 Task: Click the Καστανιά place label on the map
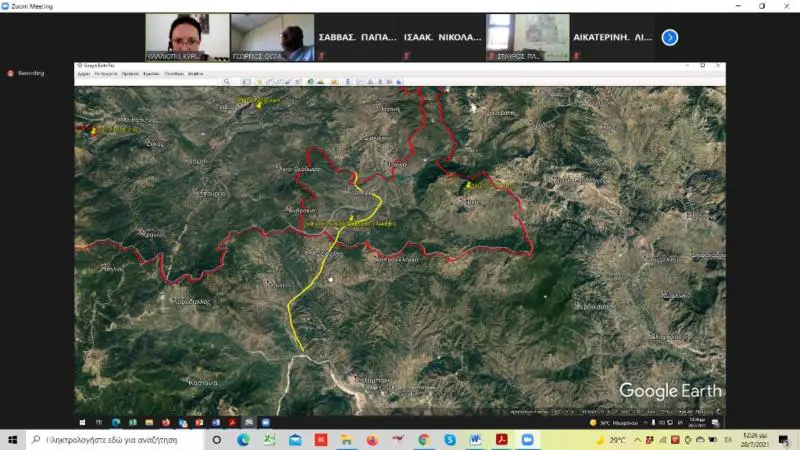pos(203,382)
